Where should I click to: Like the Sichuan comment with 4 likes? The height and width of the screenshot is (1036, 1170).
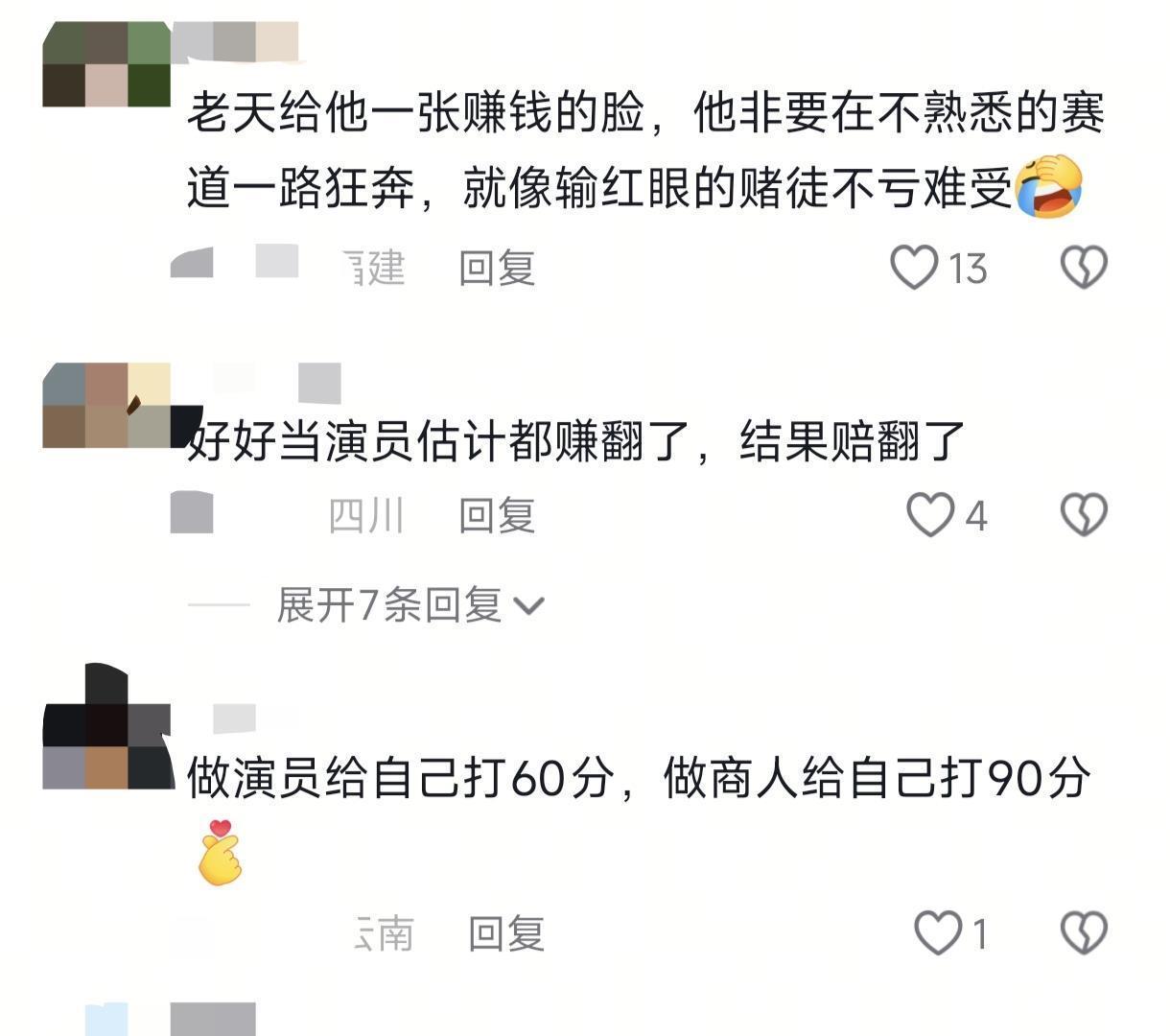point(930,515)
